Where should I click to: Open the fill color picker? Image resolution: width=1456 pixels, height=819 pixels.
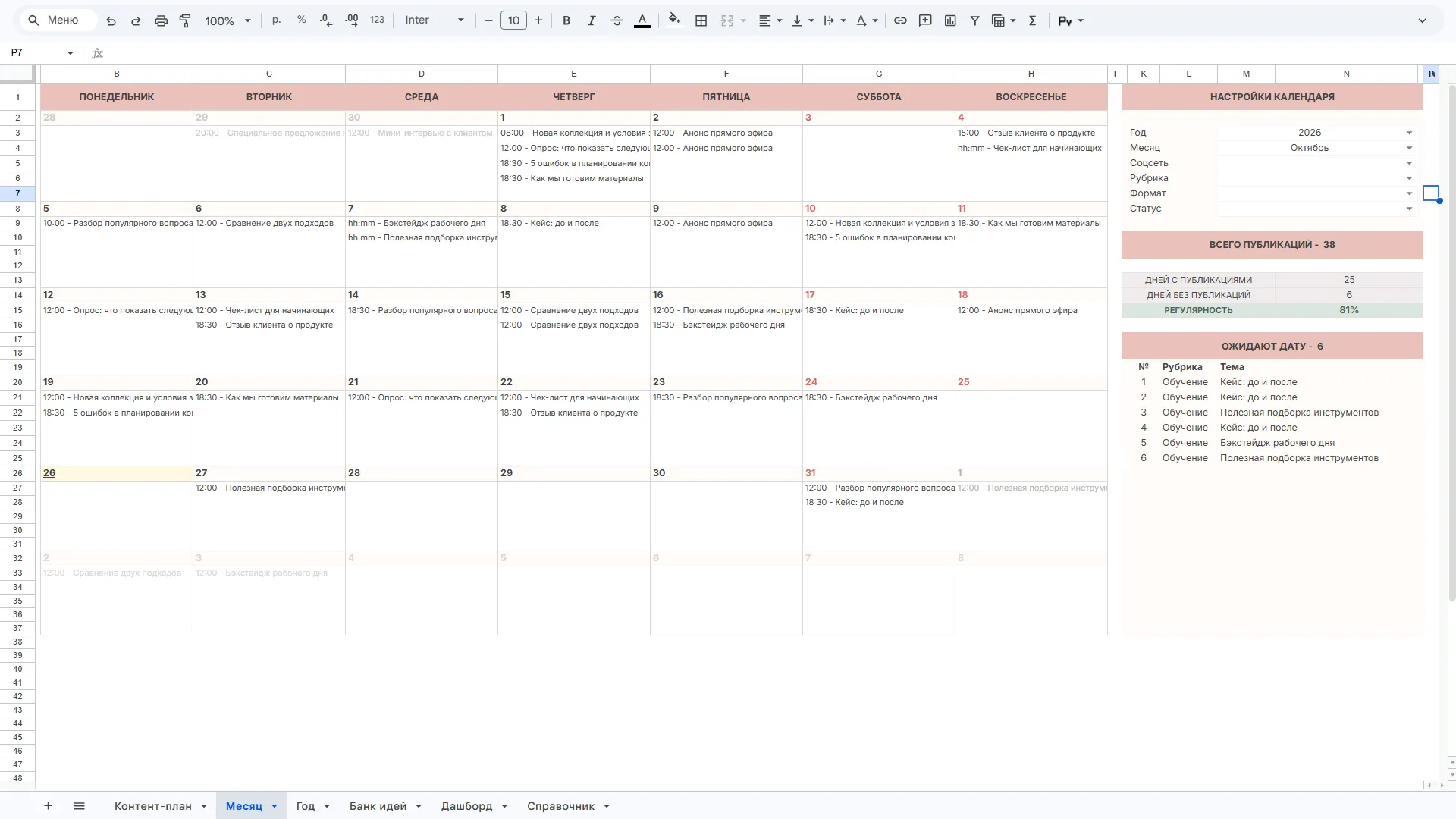(674, 20)
